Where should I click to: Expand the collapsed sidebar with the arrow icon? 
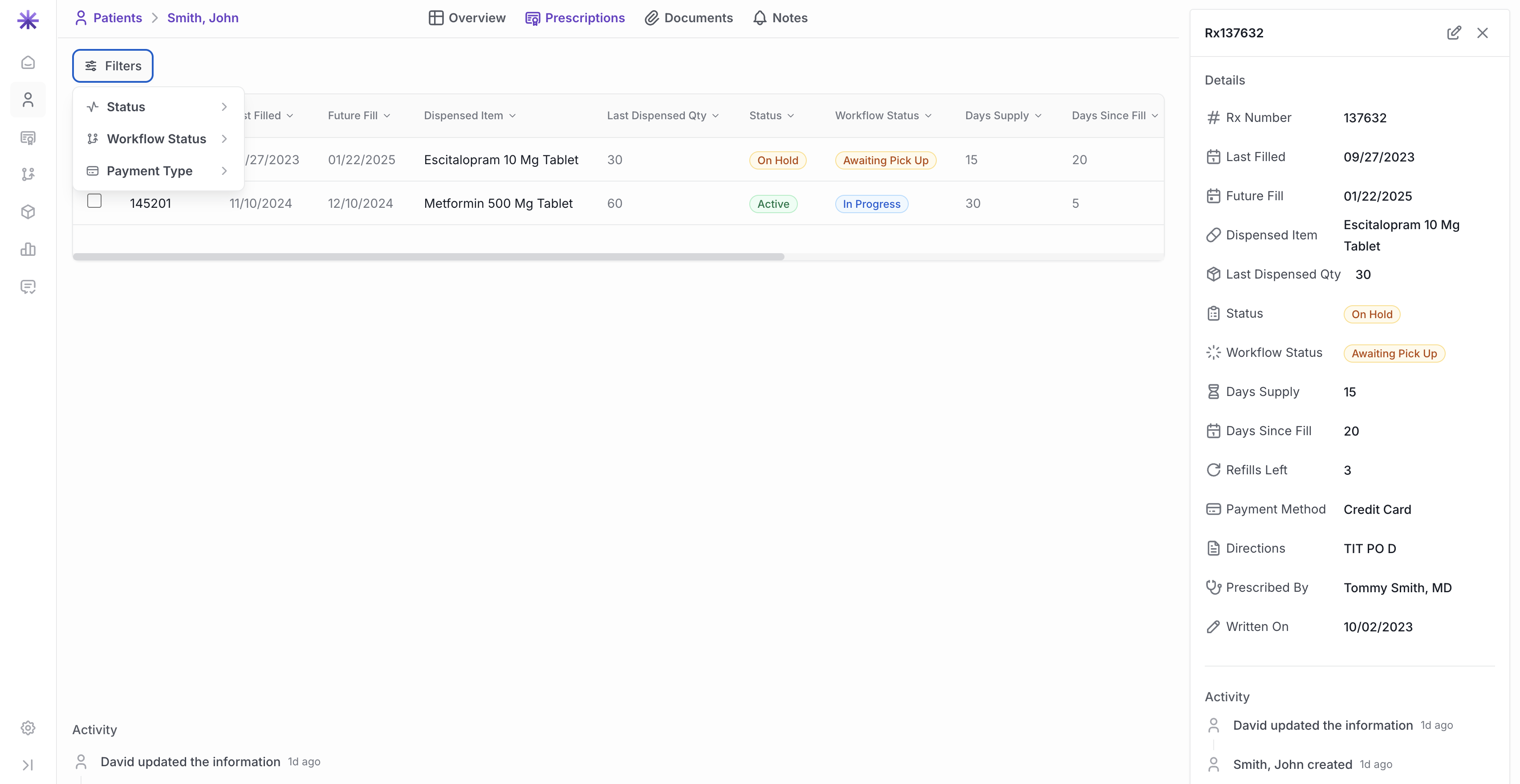[x=28, y=764]
